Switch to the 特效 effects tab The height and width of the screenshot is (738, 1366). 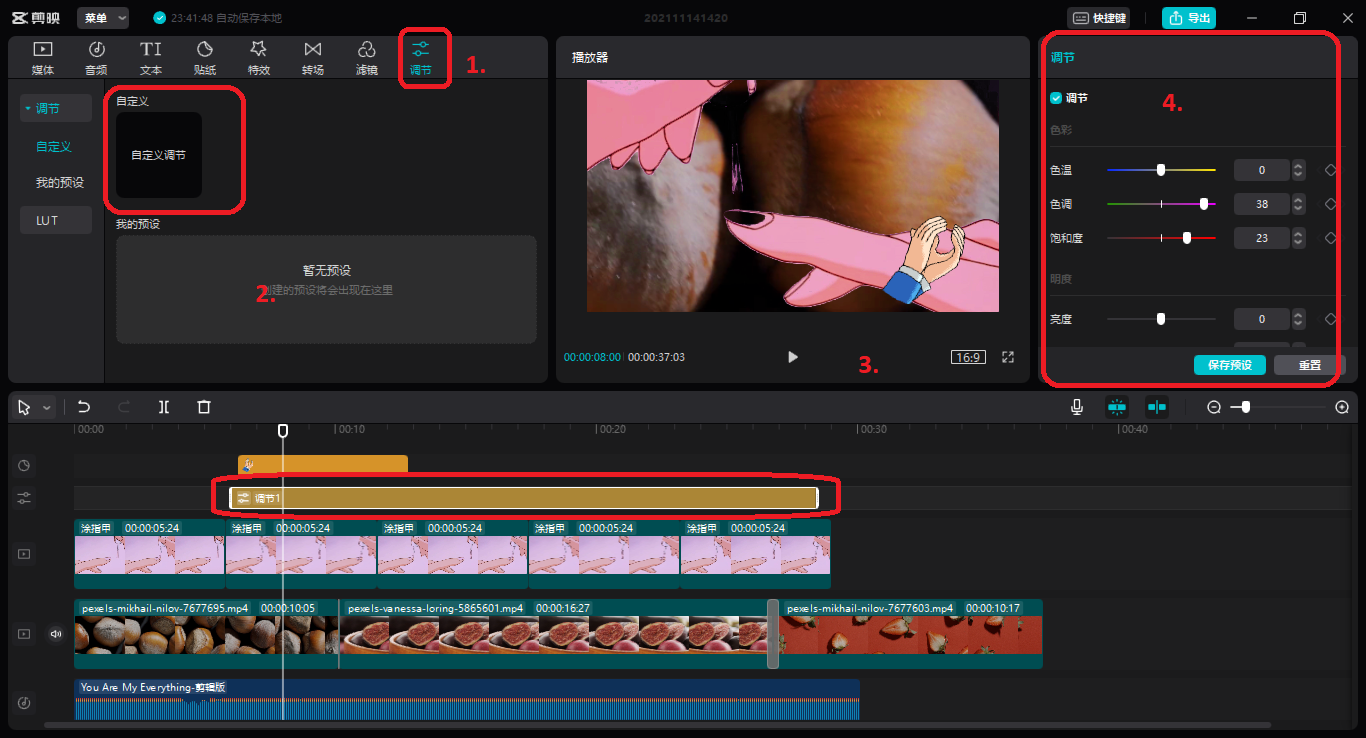tap(259, 58)
